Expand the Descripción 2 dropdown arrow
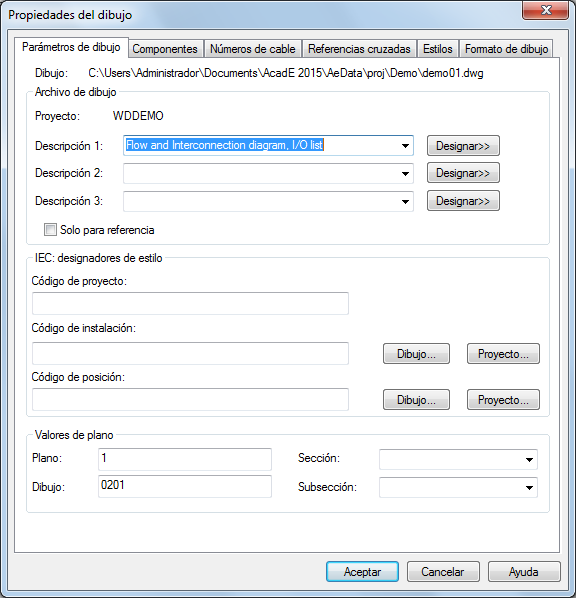 (x=405, y=174)
